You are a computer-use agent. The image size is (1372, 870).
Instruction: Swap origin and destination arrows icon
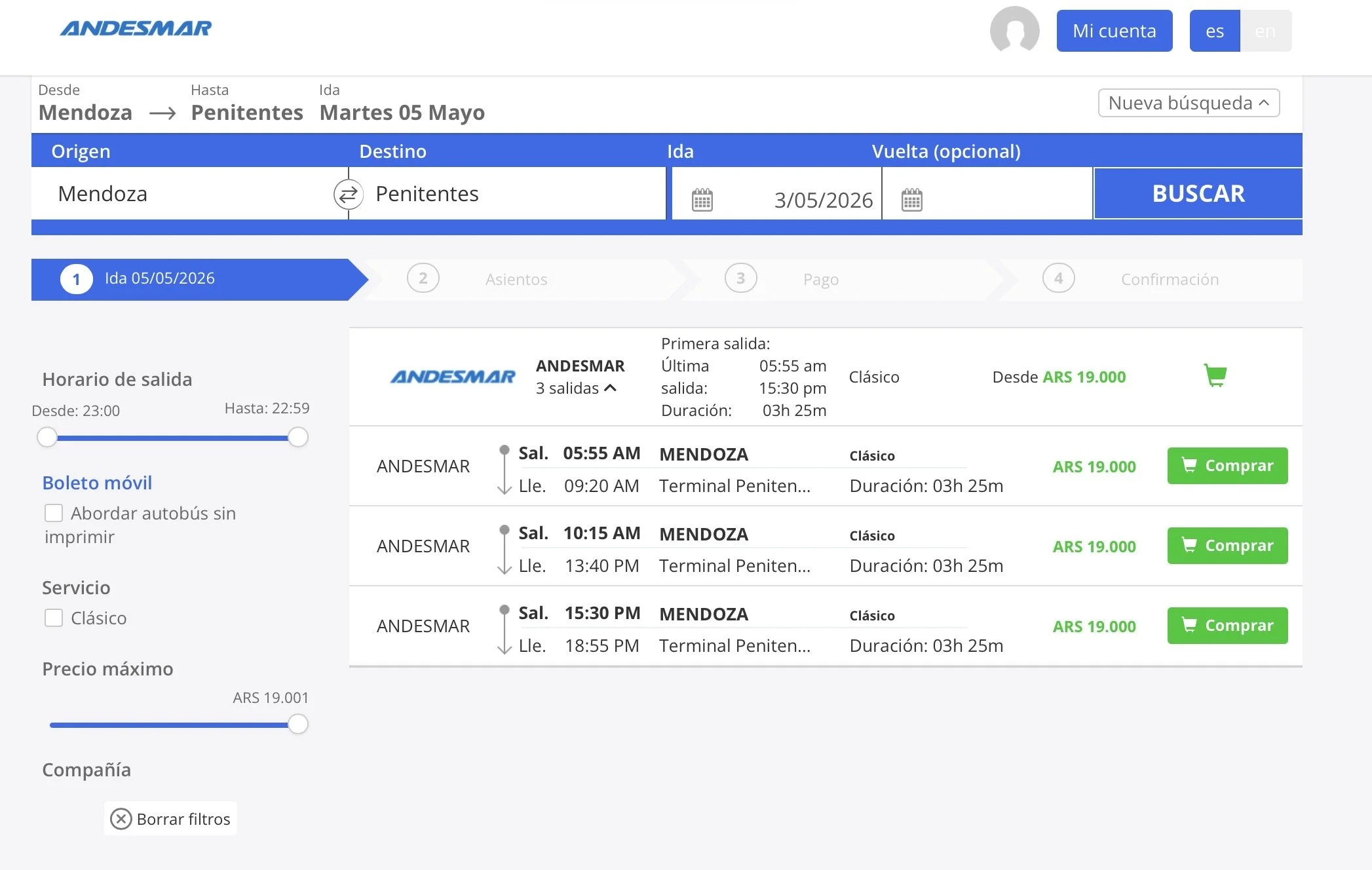tap(348, 194)
